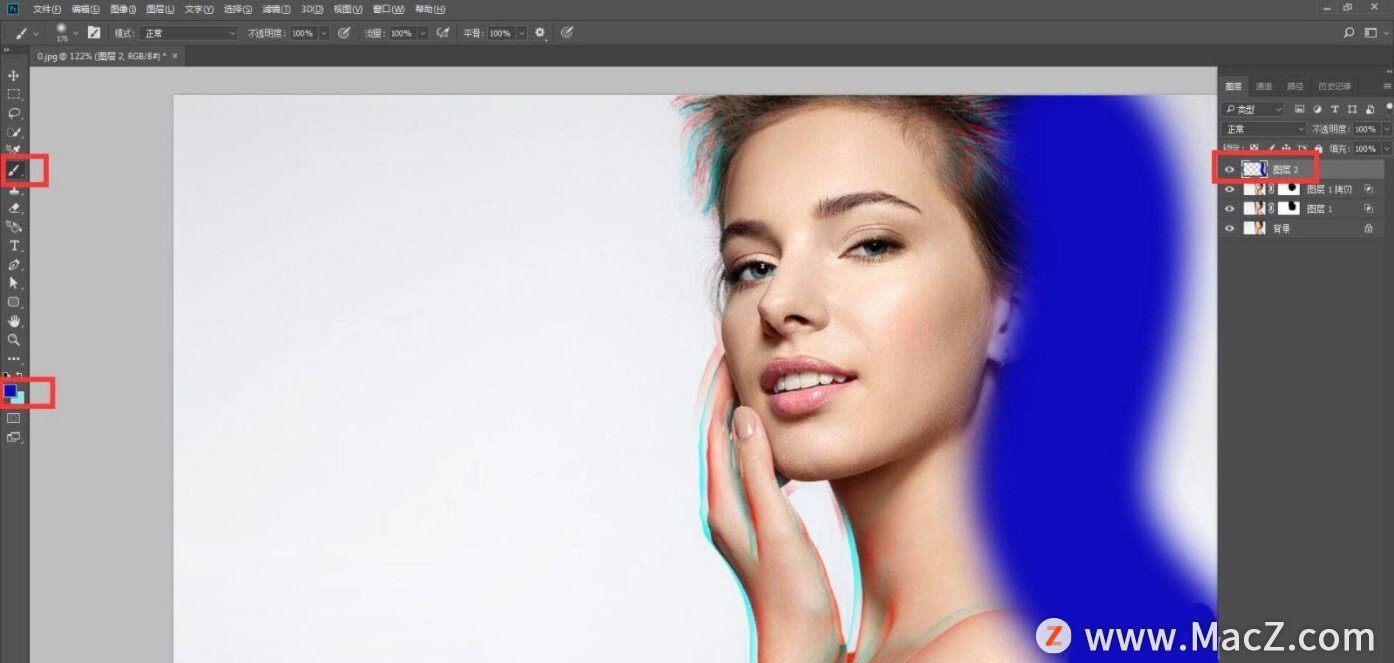This screenshot has height=663, width=1394.
Task: Select the 图层 1 拷贝 layer mask thumbnail
Action: [x=1289, y=189]
